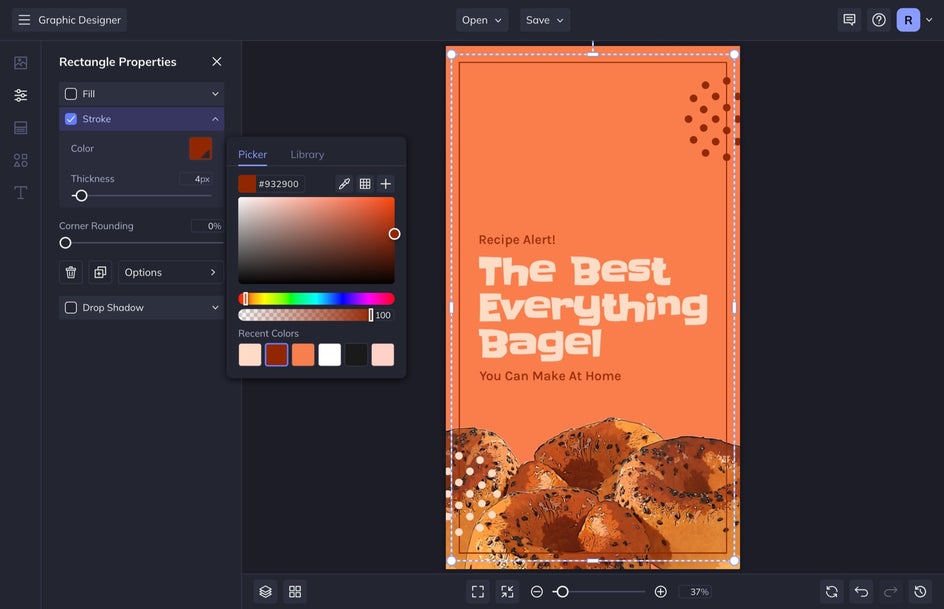Open the Image Manager sidebar icon

point(20,63)
